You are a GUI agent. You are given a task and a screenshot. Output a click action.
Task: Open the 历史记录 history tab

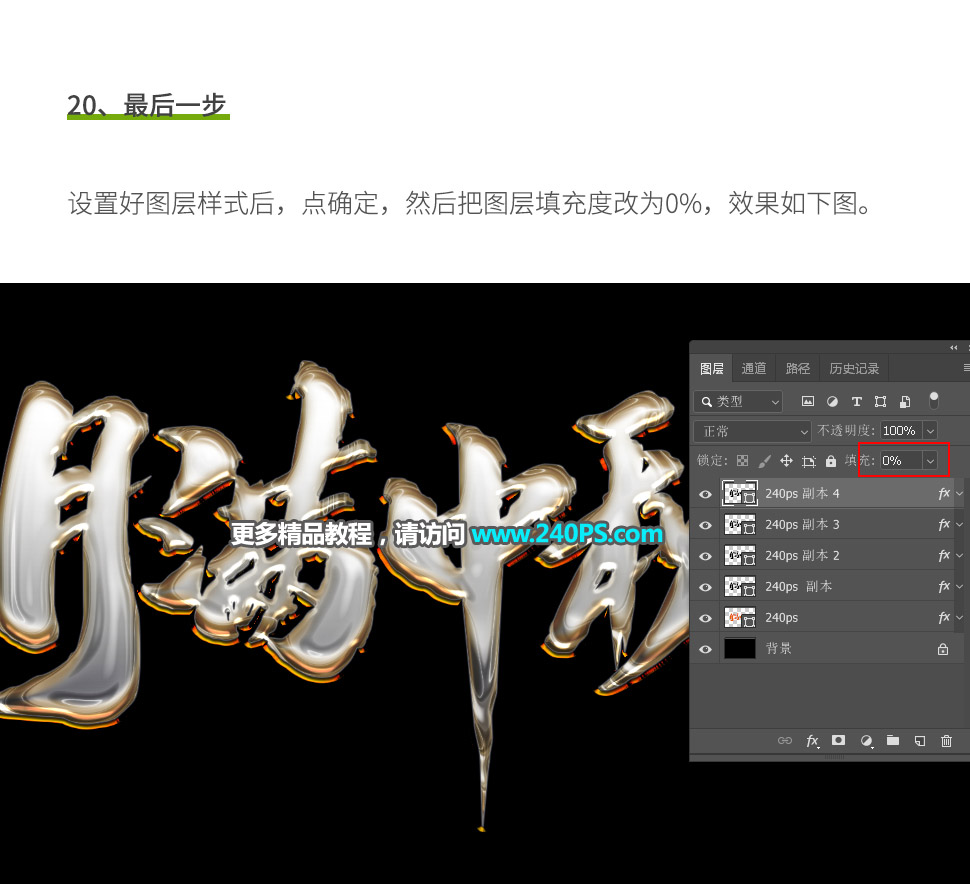tap(853, 367)
